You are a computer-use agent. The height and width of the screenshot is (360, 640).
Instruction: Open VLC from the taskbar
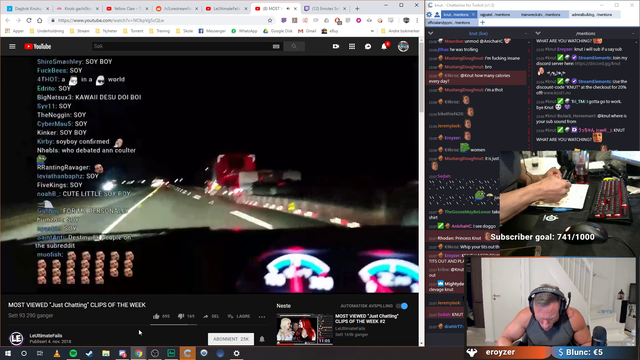pos(57,353)
